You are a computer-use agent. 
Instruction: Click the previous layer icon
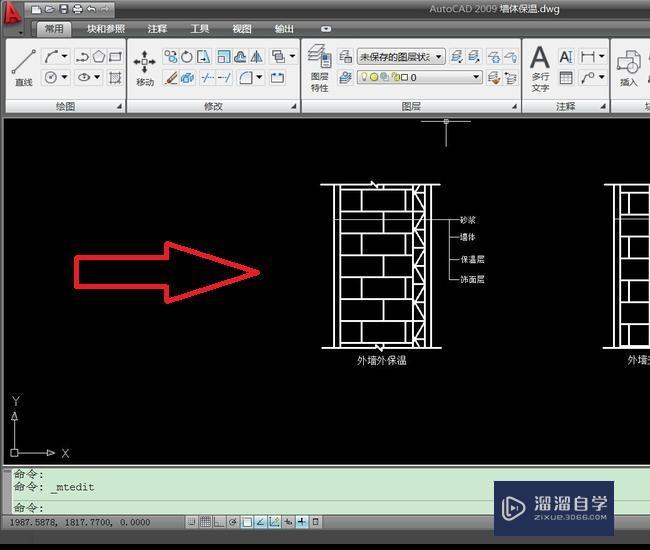pos(511,78)
